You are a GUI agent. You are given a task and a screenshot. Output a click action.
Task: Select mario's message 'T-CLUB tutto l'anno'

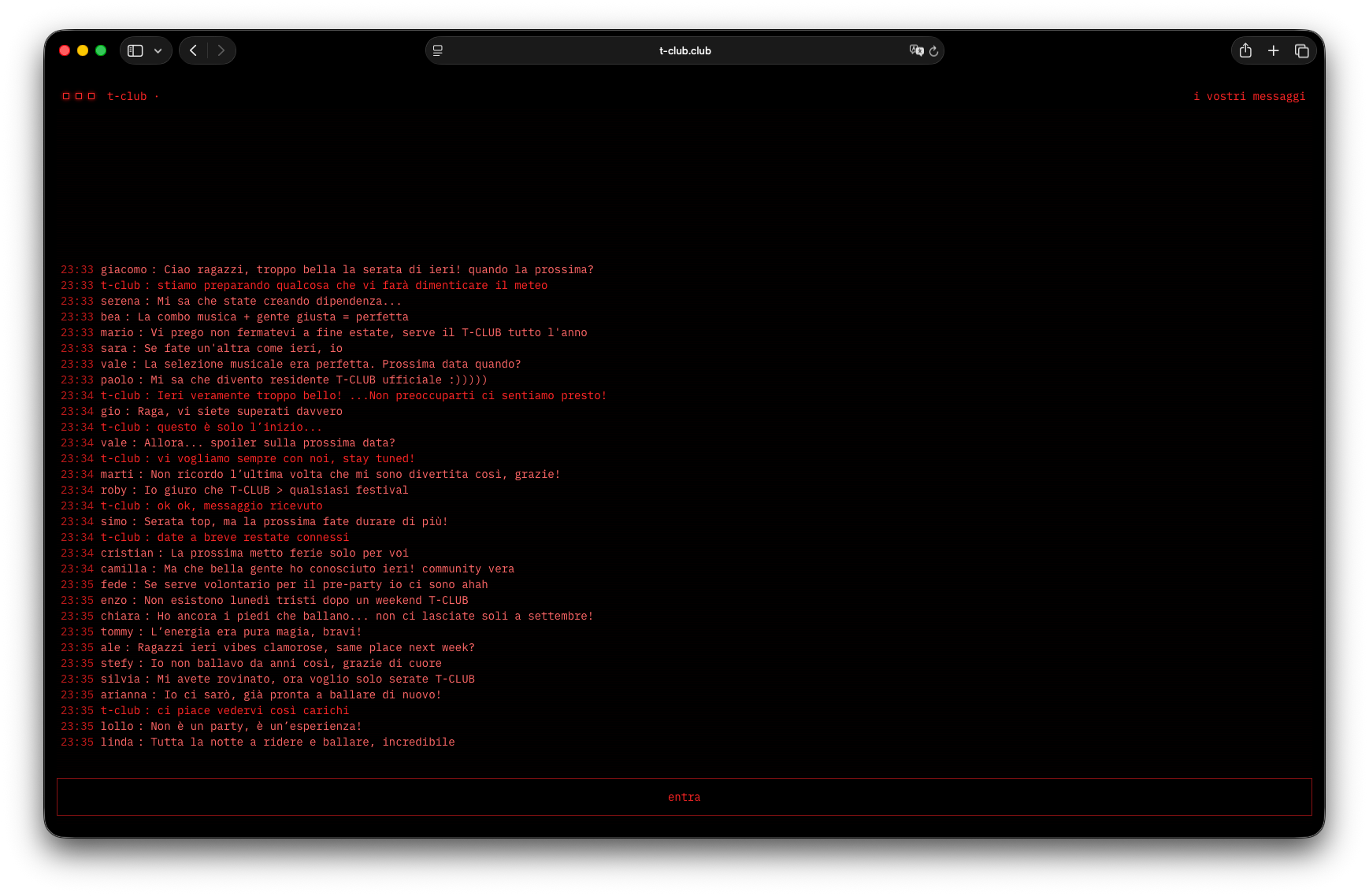(324, 333)
